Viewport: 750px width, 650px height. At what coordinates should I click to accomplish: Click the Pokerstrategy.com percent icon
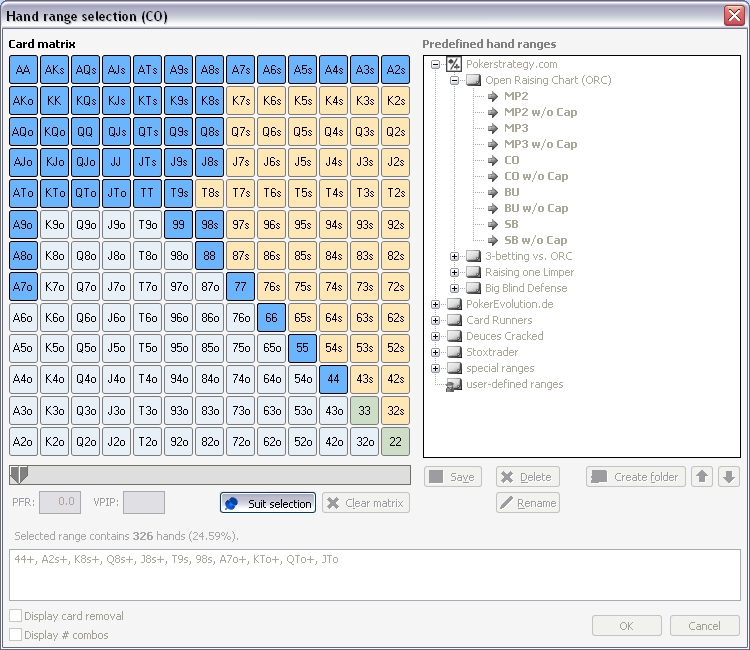pos(454,64)
